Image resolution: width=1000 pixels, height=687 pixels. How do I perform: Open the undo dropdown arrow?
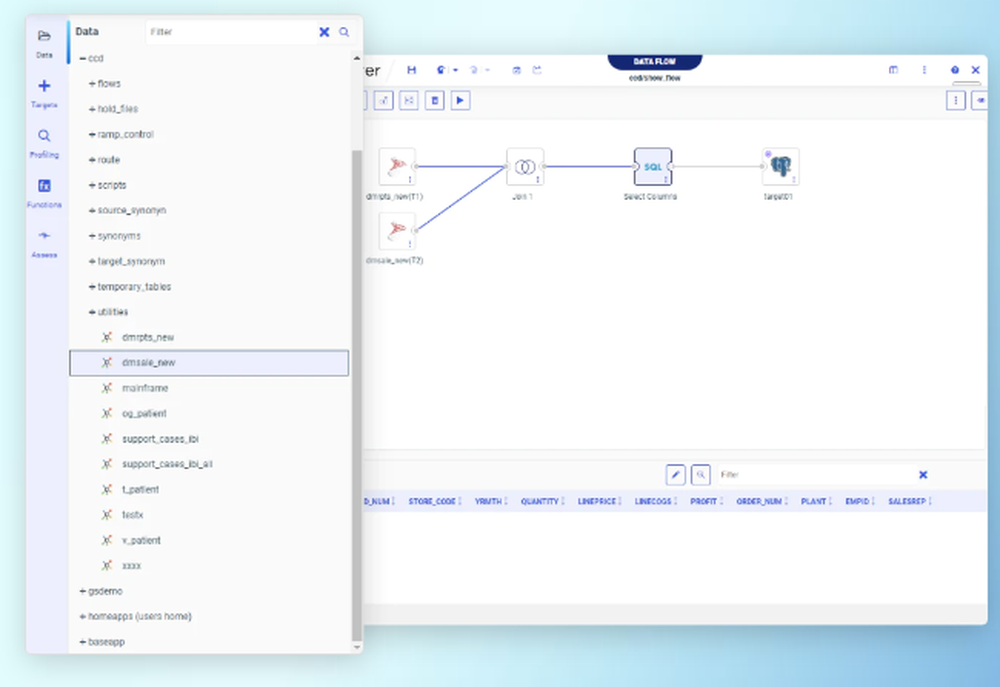click(455, 70)
